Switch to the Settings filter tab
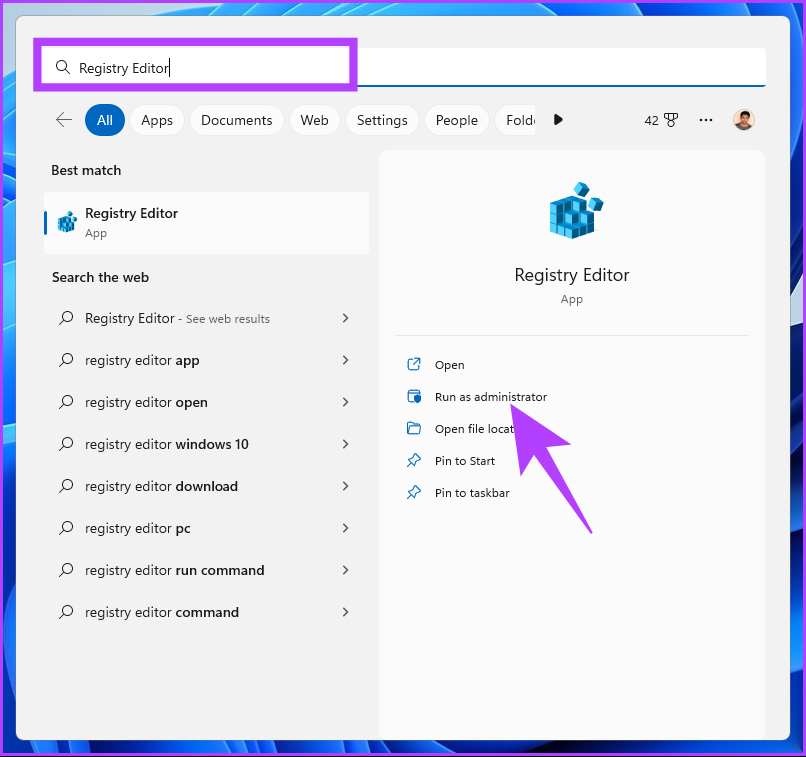Screen dimensions: 806x757 coord(382,120)
